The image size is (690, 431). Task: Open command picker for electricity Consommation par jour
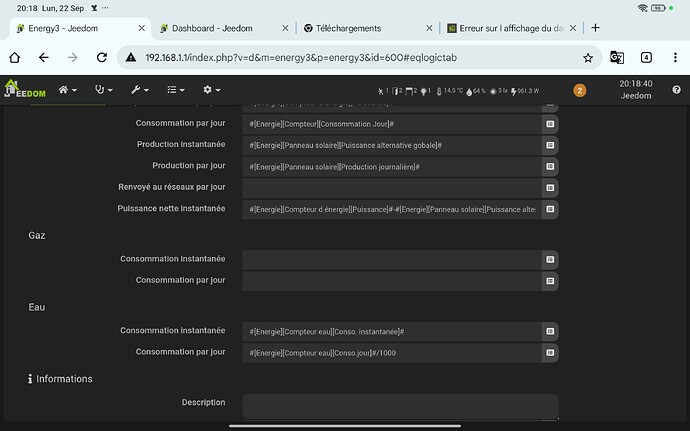pos(550,124)
